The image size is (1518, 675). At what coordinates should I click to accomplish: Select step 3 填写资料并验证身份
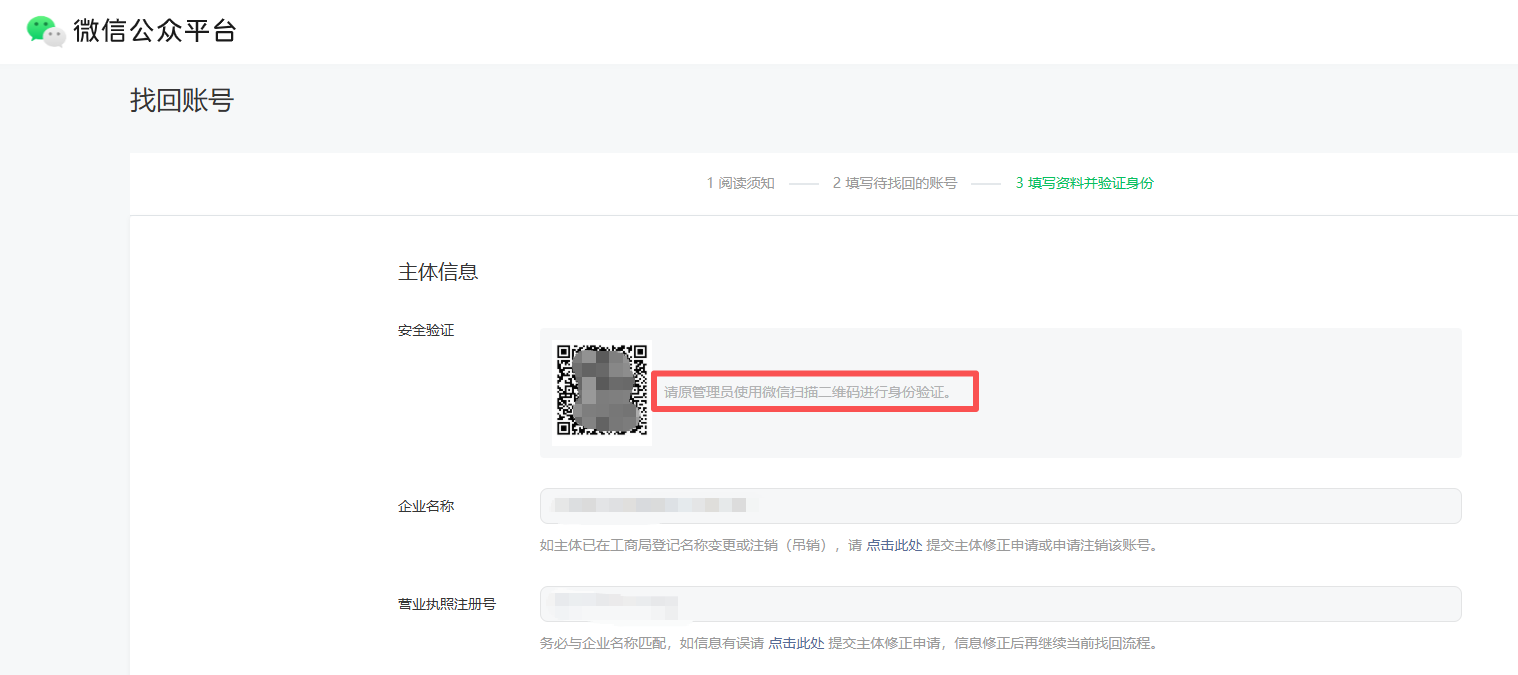(x=1084, y=183)
